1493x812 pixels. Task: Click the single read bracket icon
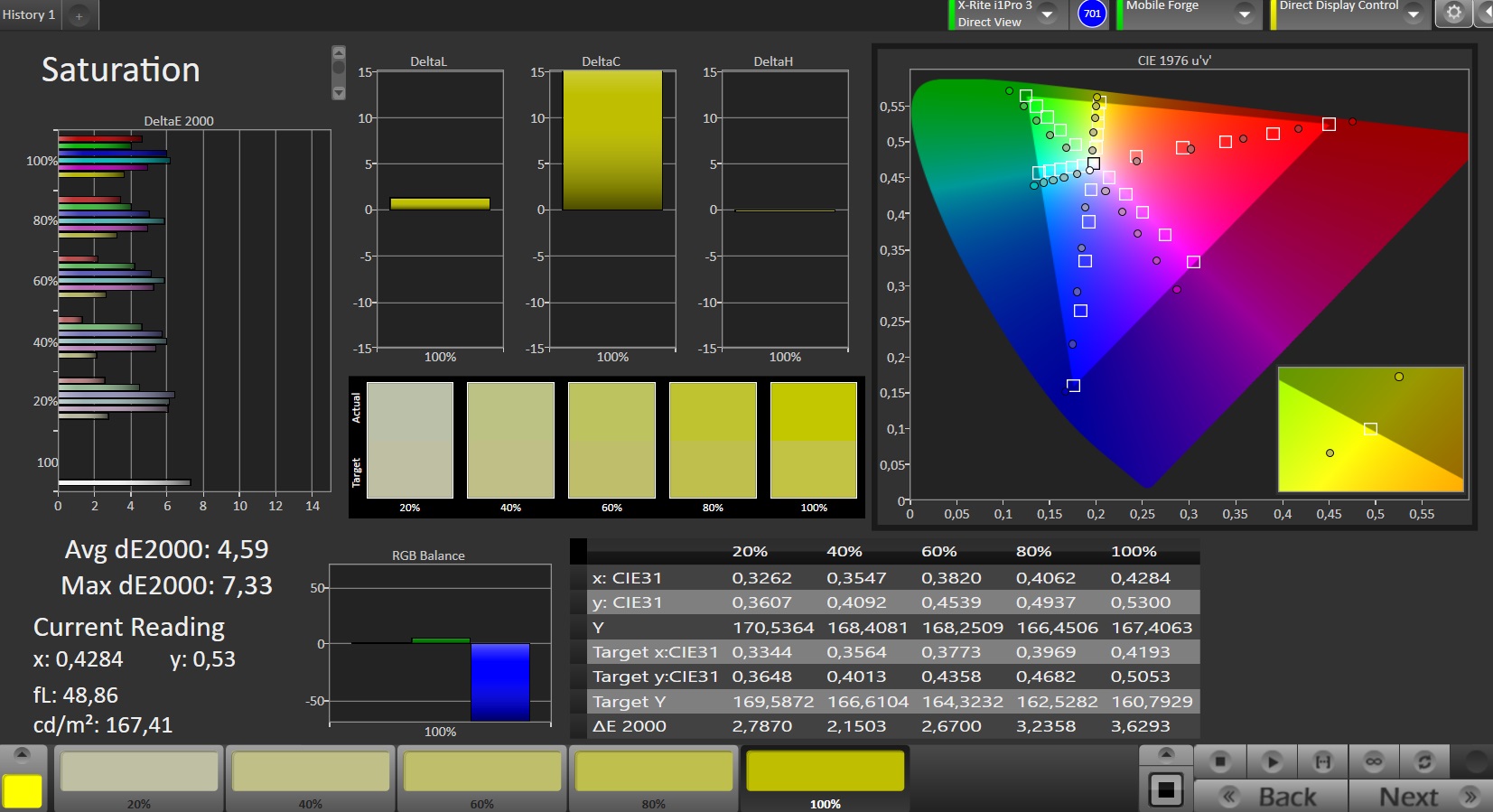pyautogui.click(x=1322, y=761)
